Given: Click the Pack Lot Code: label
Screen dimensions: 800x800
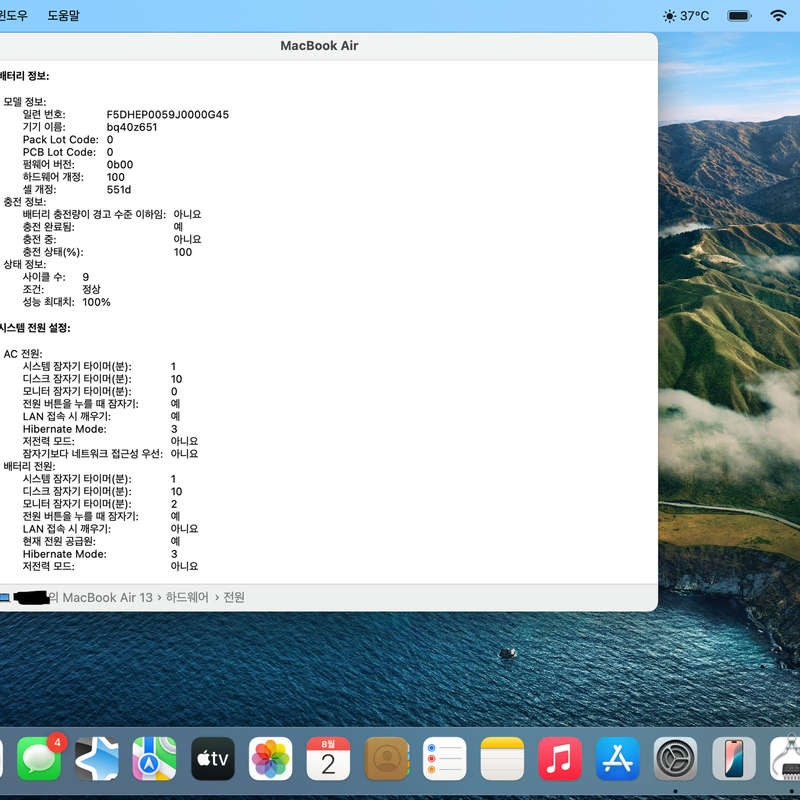Looking at the screenshot, I should (x=61, y=139).
